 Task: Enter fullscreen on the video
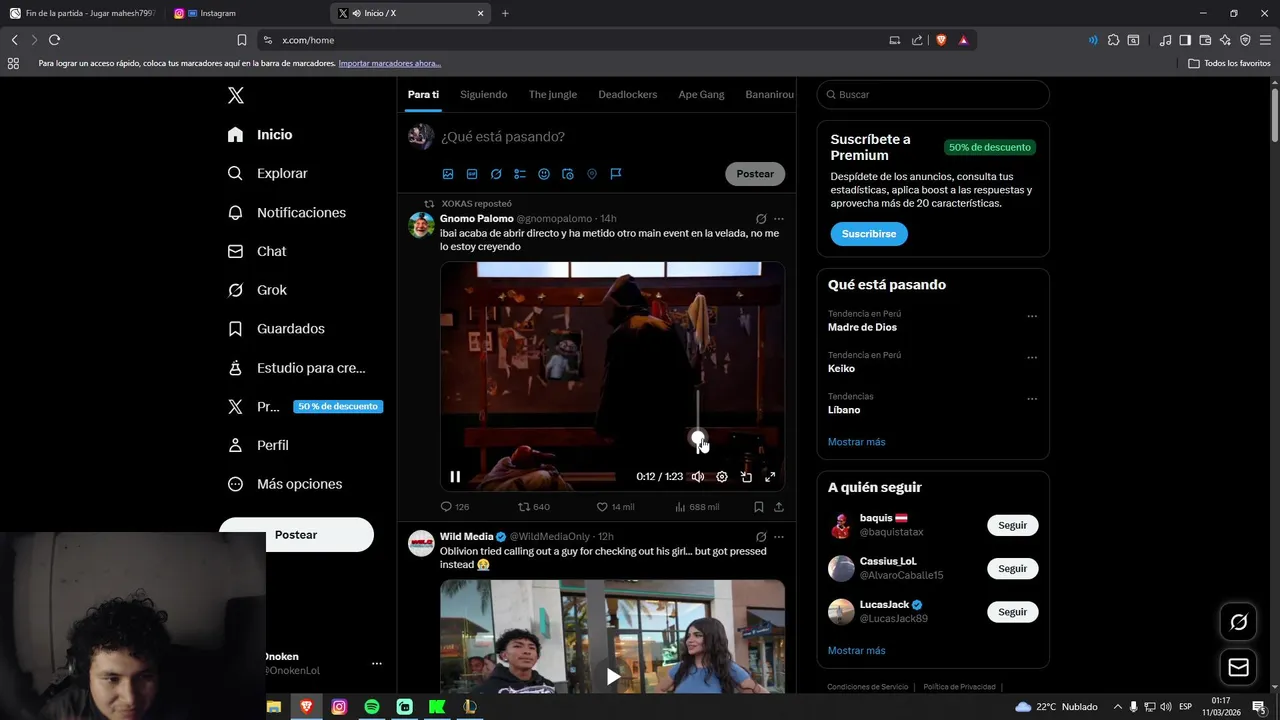pyautogui.click(x=770, y=477)
